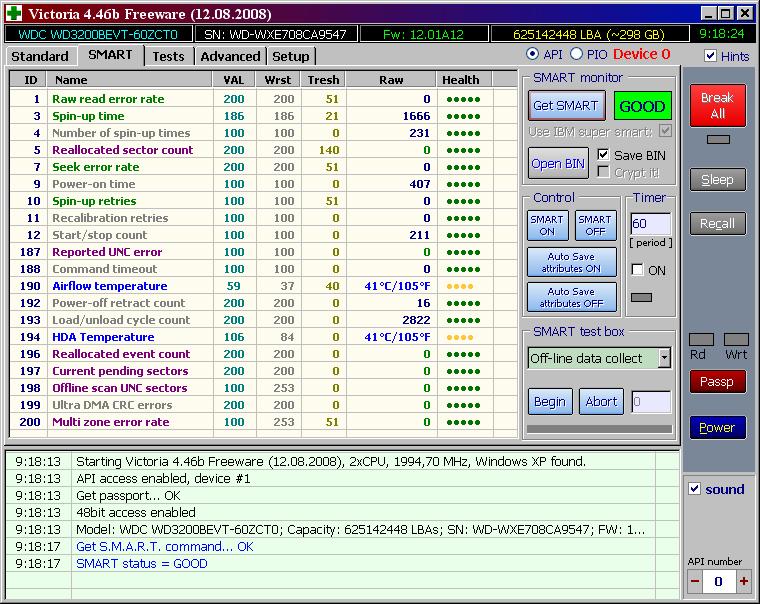Decrease API number with the minus button
Image resolution: width=760 pixels, height=604 pixels.
coord(695,581)
